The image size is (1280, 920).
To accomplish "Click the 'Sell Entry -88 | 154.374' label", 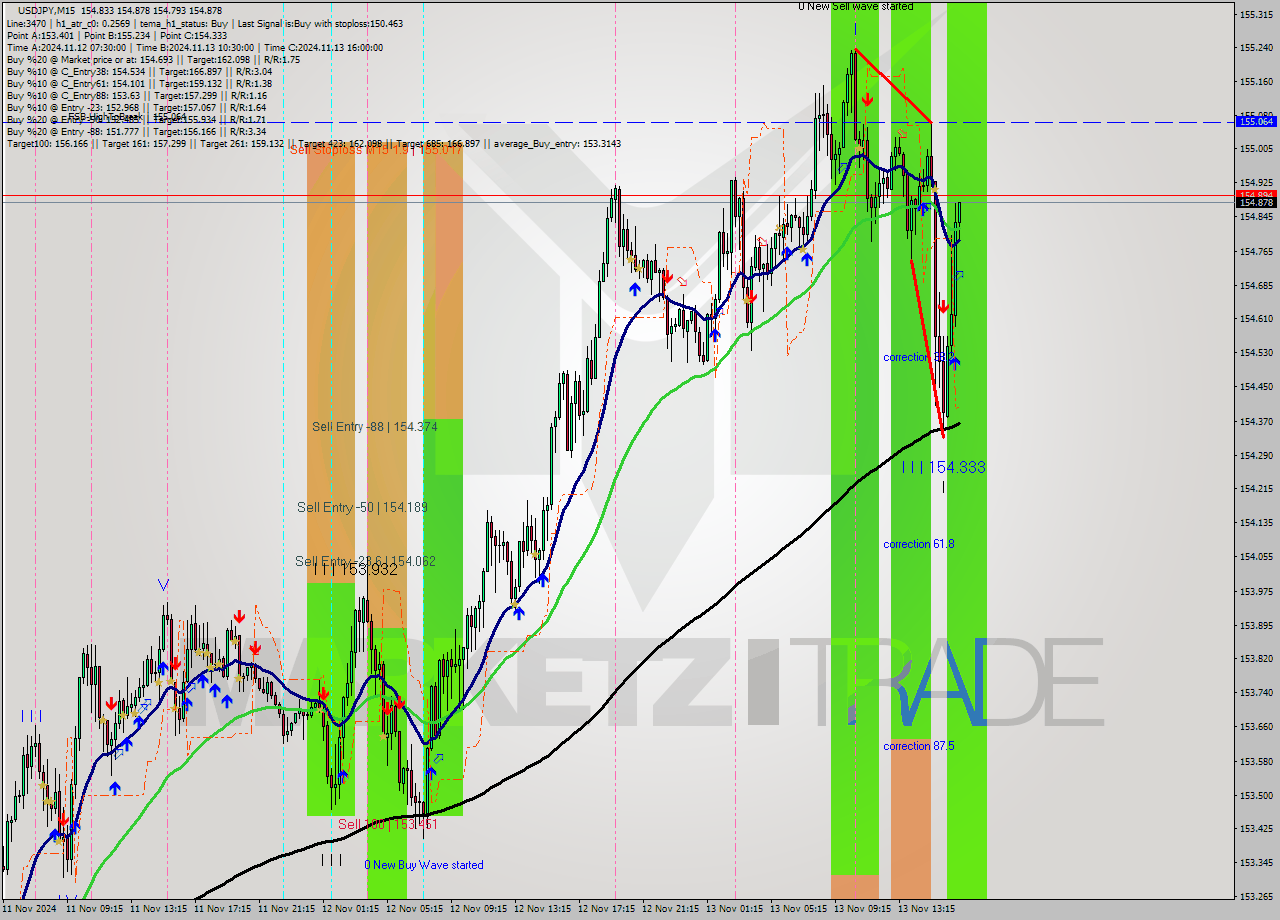I will 374,426.
